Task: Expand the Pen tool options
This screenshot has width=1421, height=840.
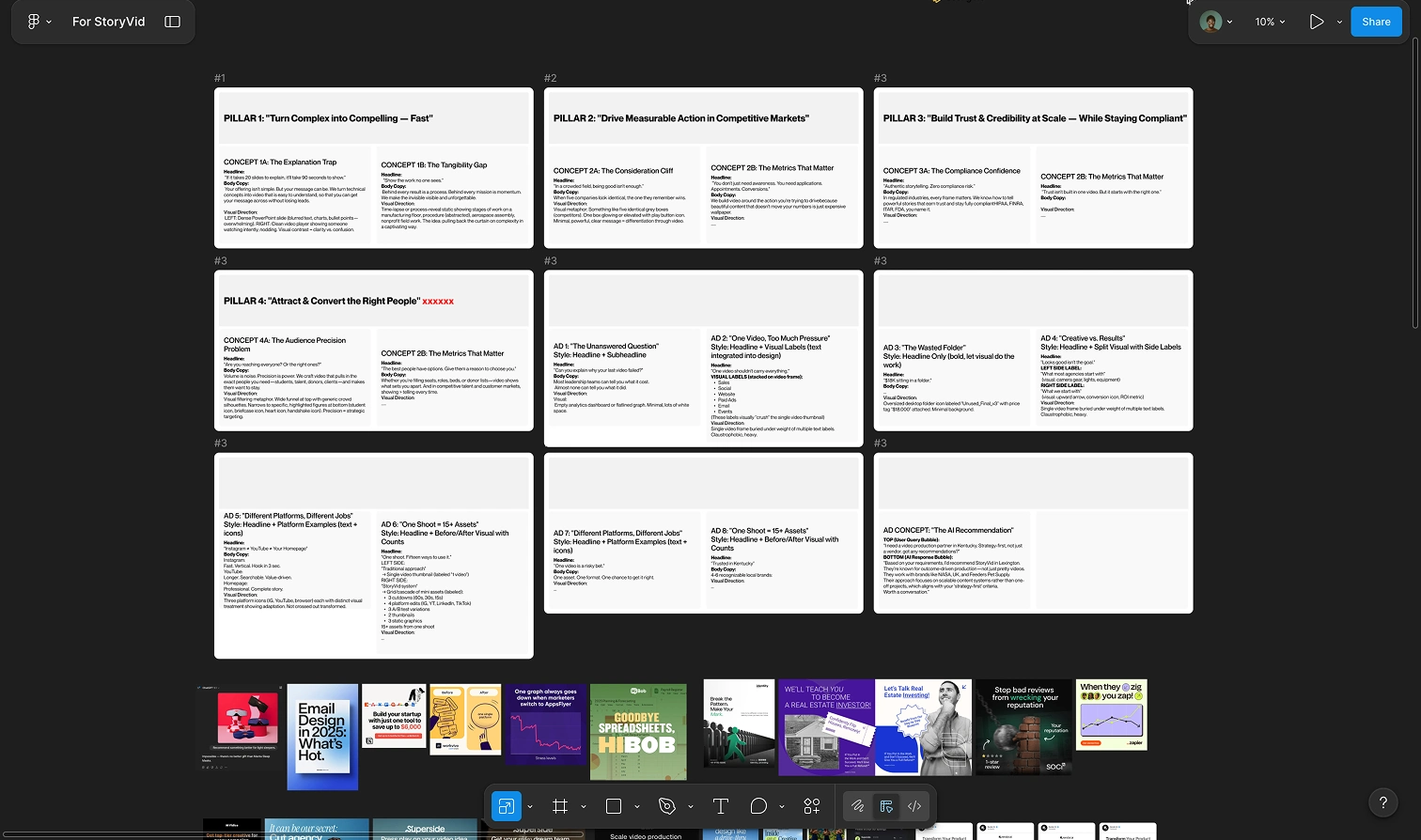Action: tap(691, 805)
